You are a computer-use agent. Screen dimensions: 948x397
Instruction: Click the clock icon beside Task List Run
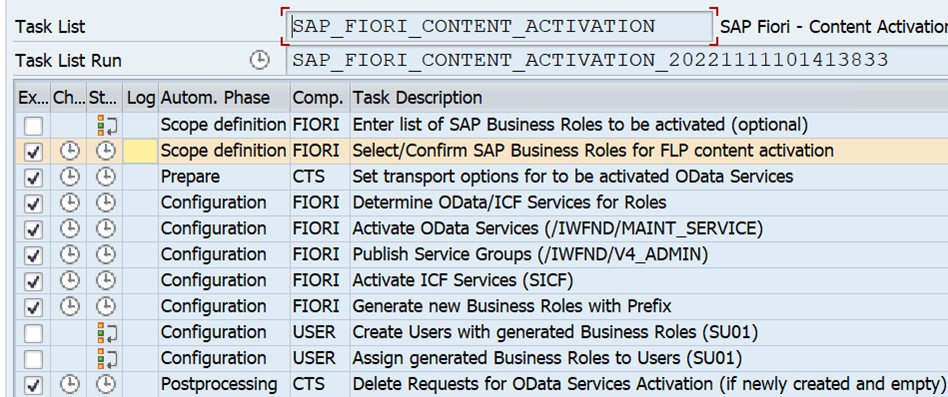259,60
